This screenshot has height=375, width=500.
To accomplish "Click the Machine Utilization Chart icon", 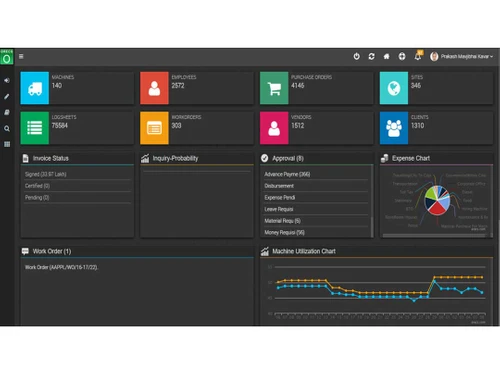I will (265, 251).
